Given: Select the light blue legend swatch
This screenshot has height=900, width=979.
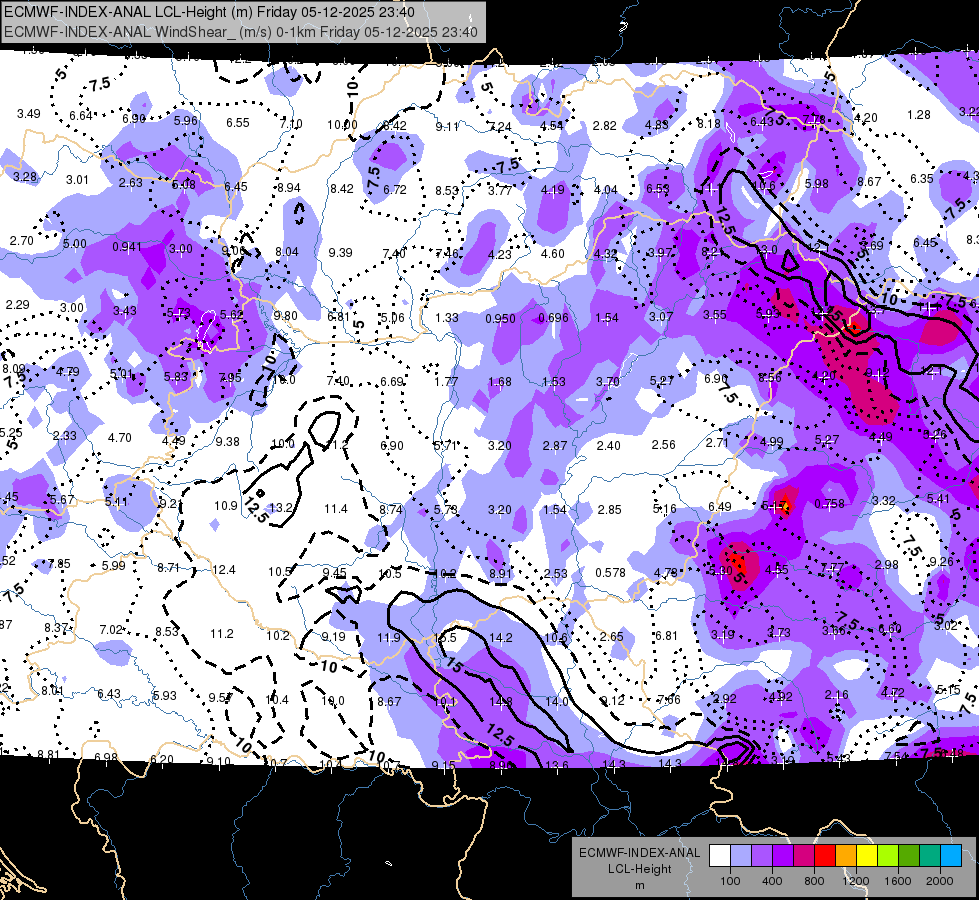Looking at the screenshot, I should point(741,856).
